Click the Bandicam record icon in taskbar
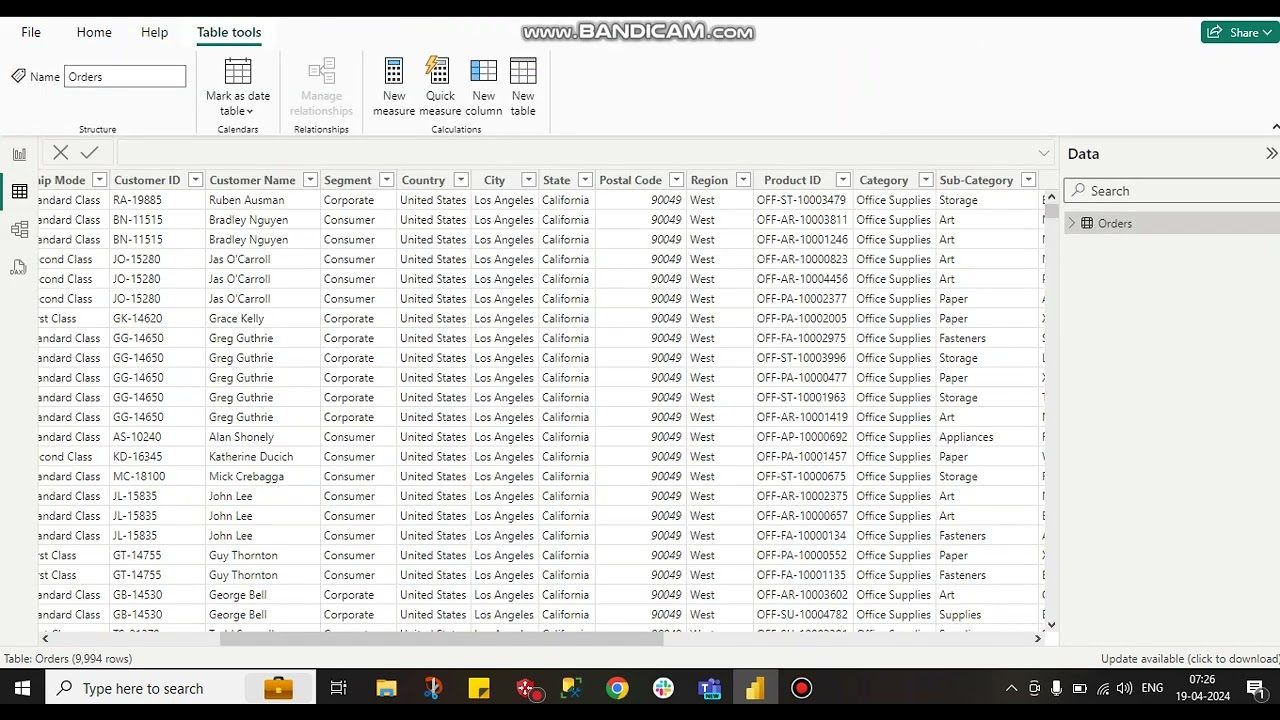 point(801,688)
